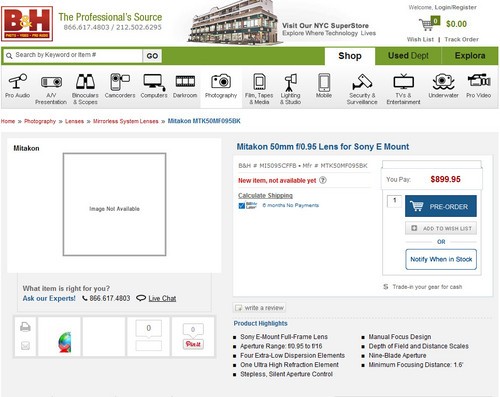Click the B&H logo

(x=27, y=25)
